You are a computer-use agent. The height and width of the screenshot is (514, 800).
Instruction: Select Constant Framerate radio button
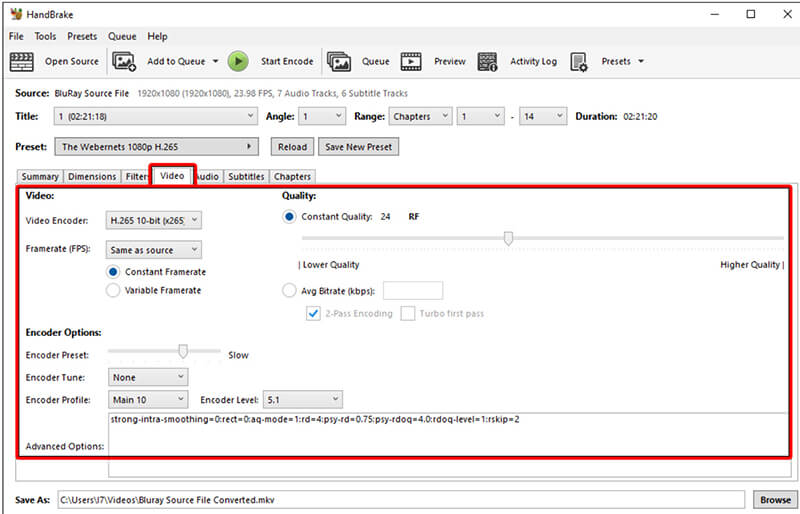coord(113,272)
